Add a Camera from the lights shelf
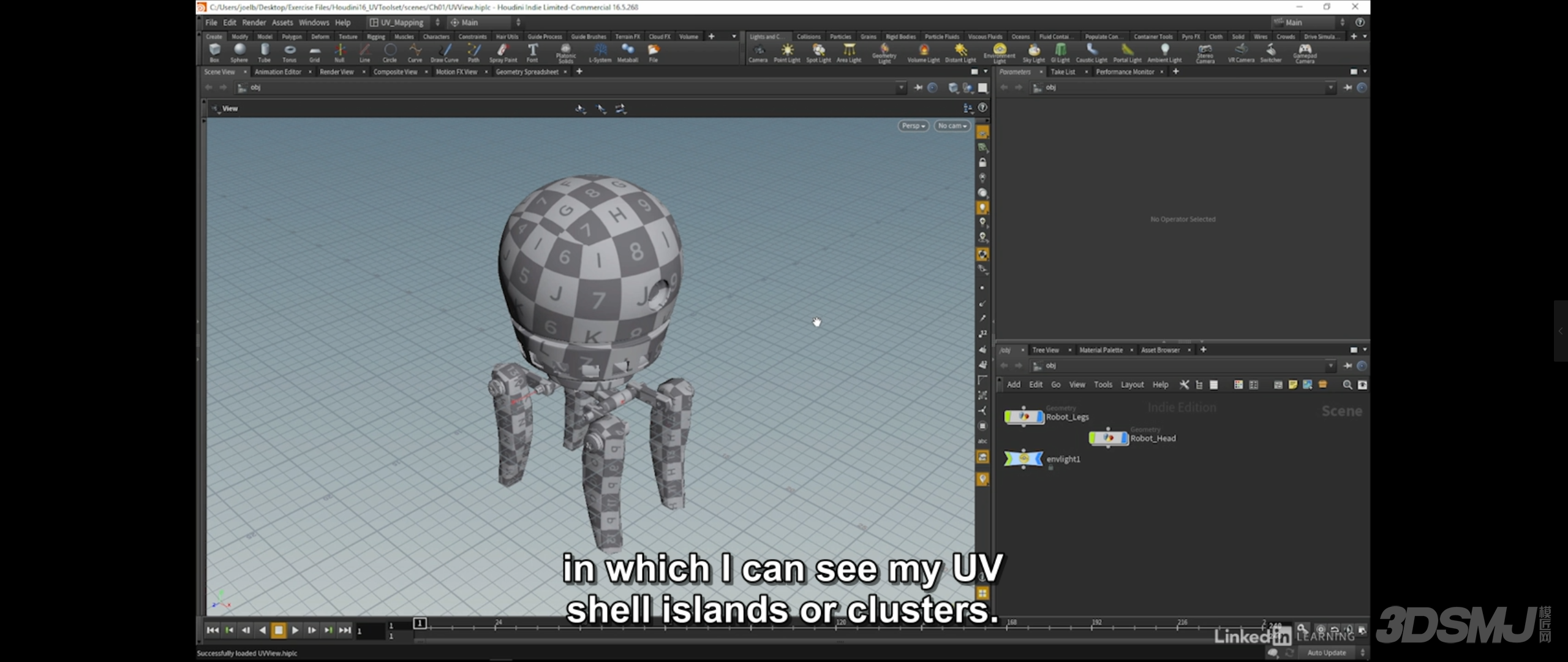The width and height of the screenshot is (1568, 662). [758, 52]
